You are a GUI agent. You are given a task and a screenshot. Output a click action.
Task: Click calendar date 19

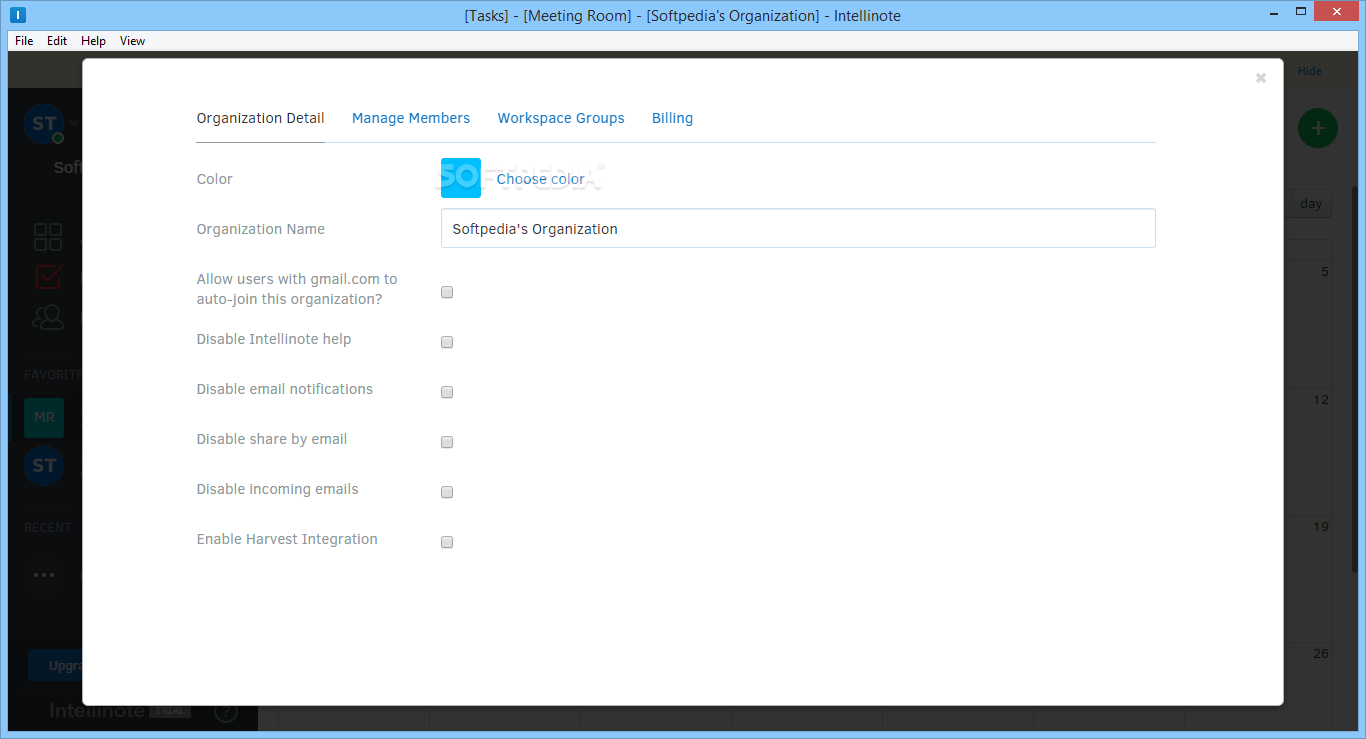click(x=1321, y=527)
